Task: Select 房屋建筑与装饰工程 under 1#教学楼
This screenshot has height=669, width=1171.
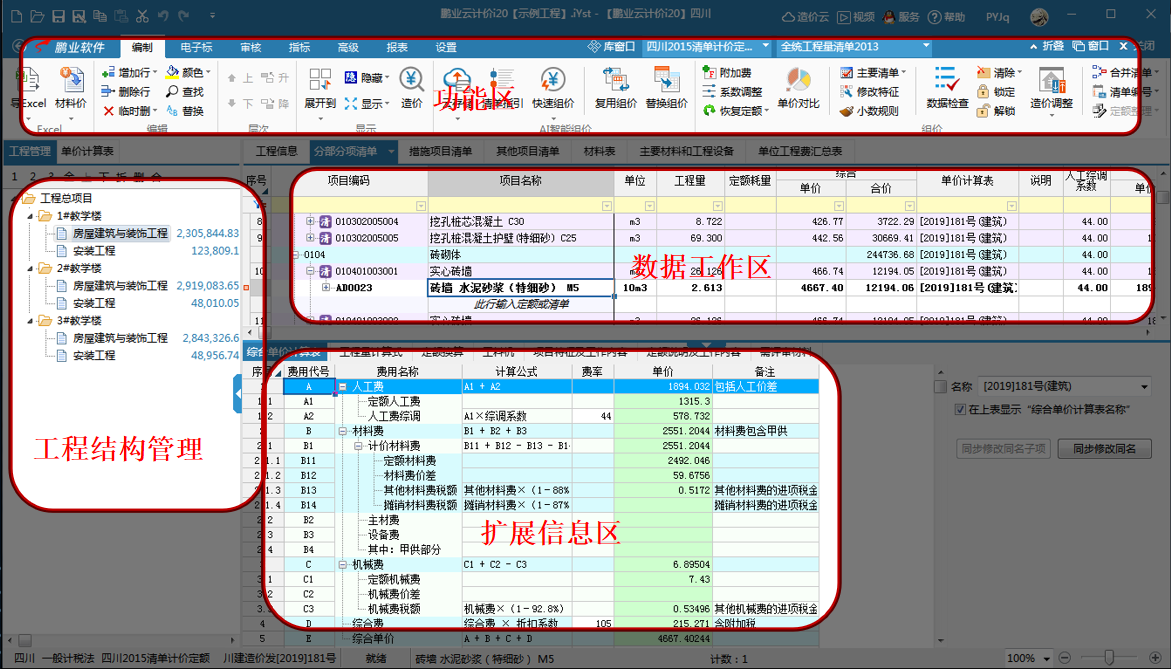Action: tap(119, 233)
